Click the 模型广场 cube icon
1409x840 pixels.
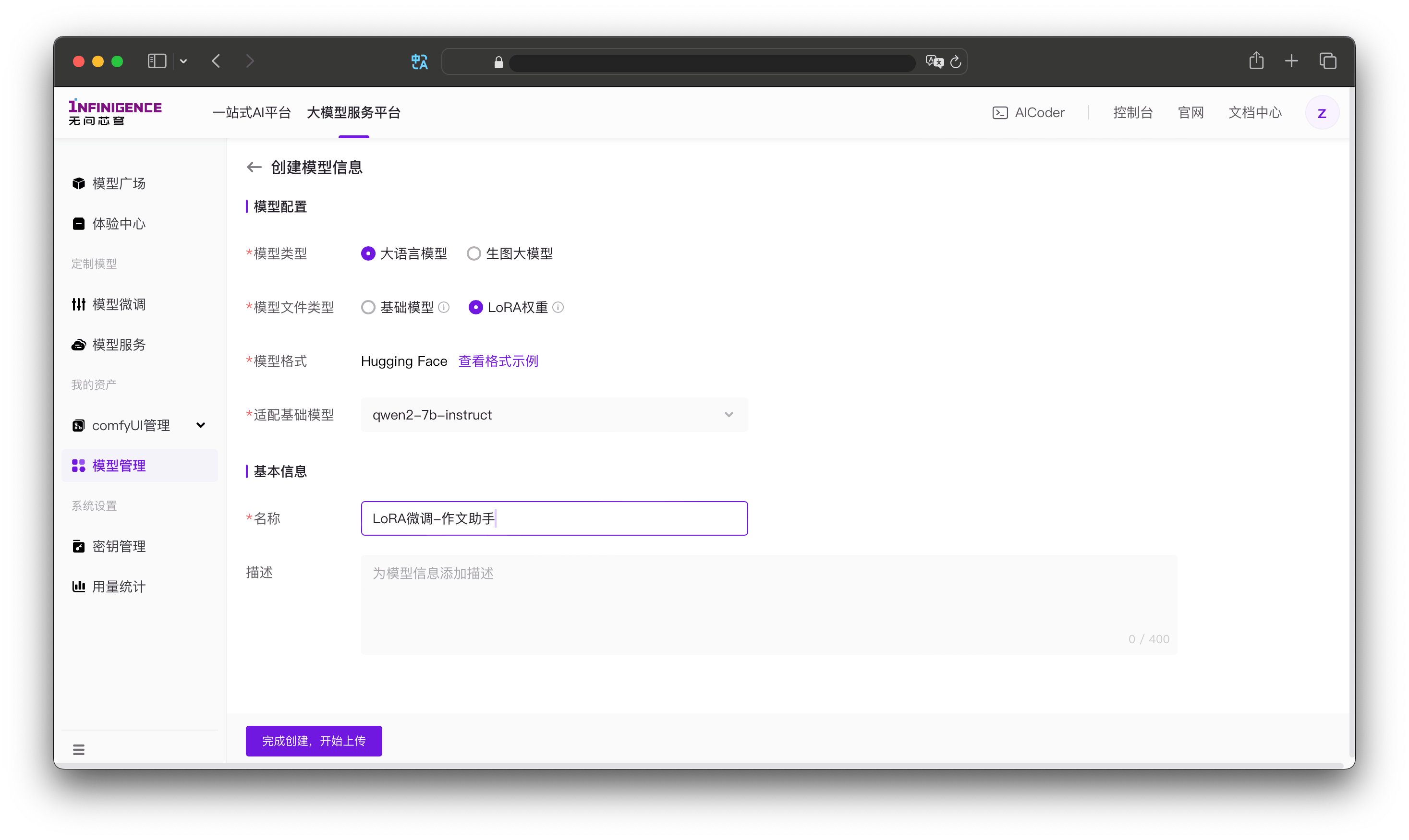(79, 183)
